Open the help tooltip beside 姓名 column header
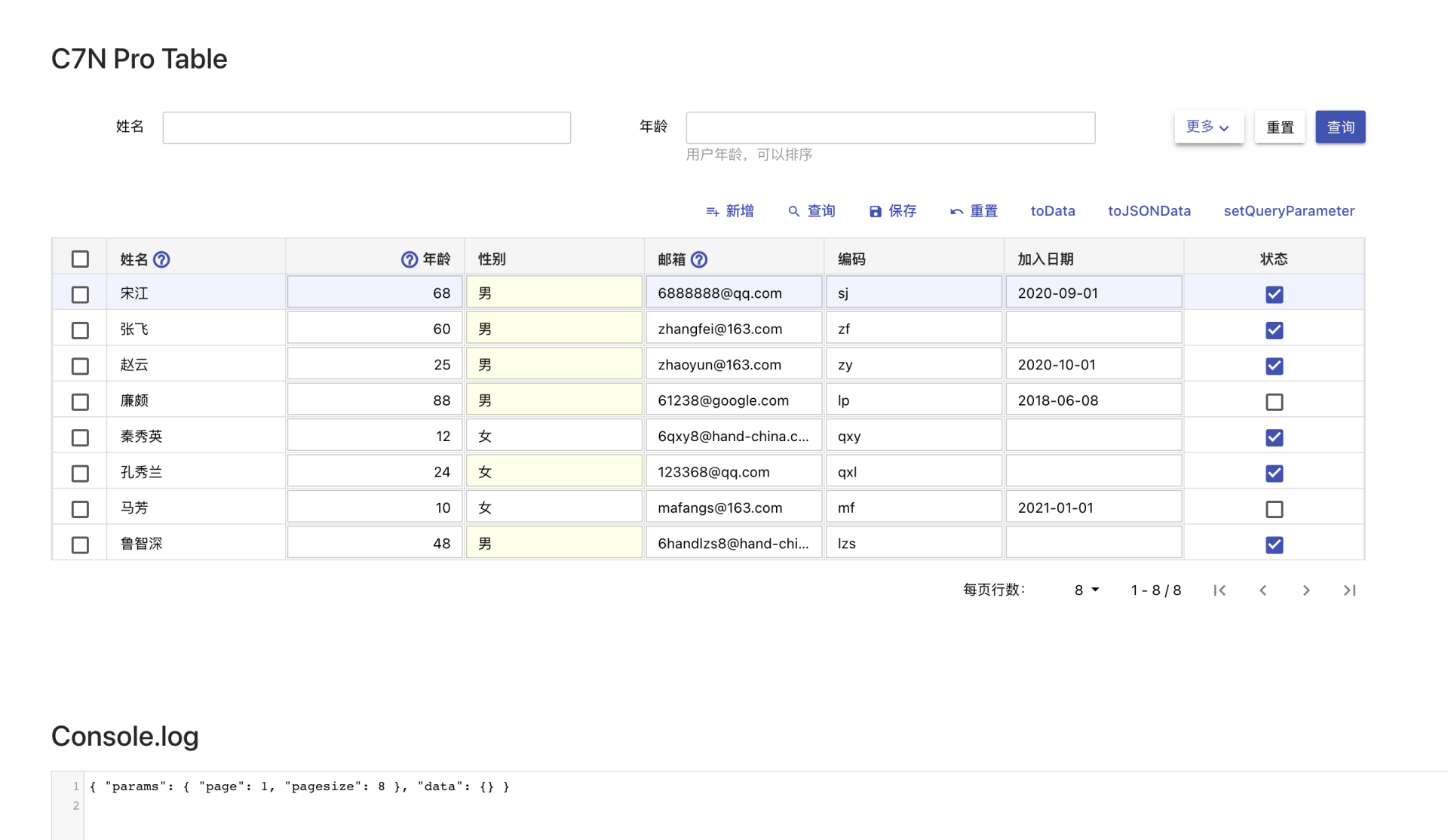1448x840 pixels. point(162,259)
